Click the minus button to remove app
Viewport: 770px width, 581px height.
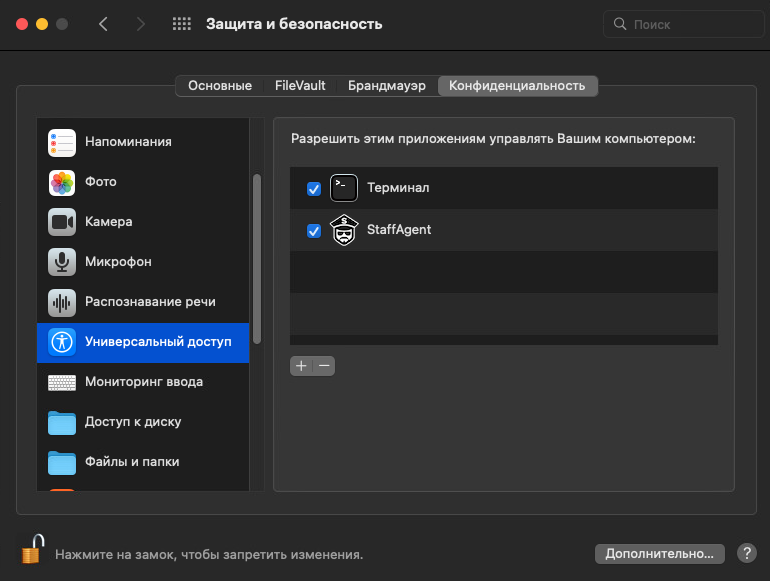323,366
